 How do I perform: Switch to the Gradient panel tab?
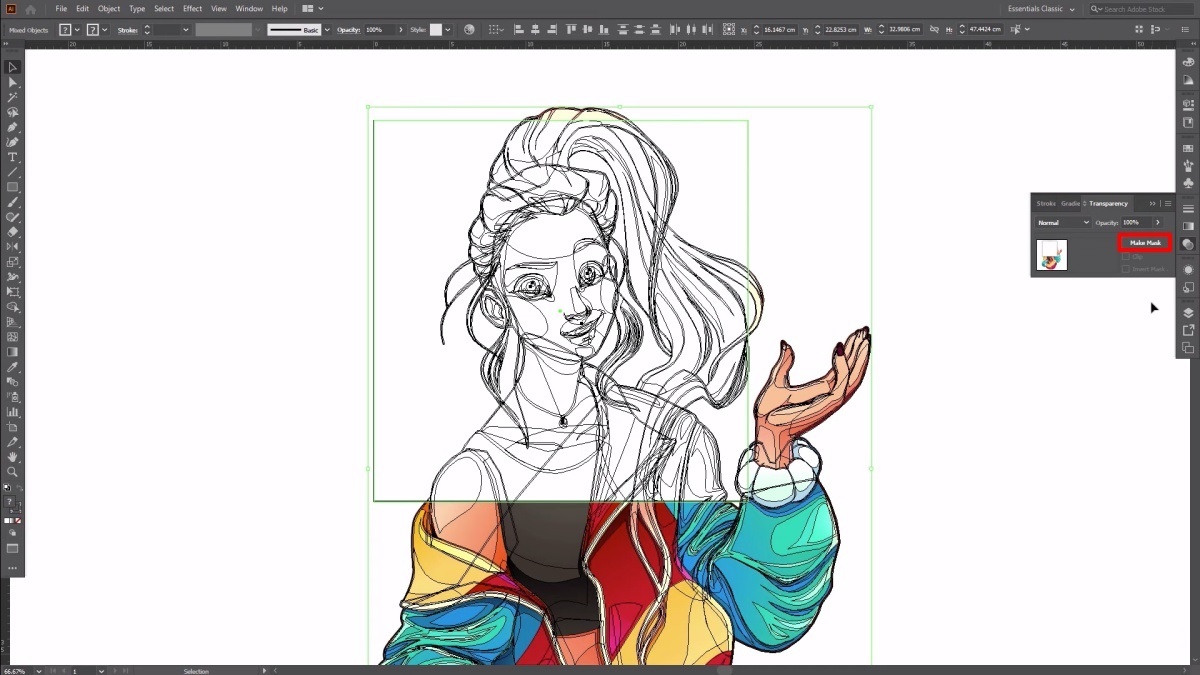tap(1070, 203)
